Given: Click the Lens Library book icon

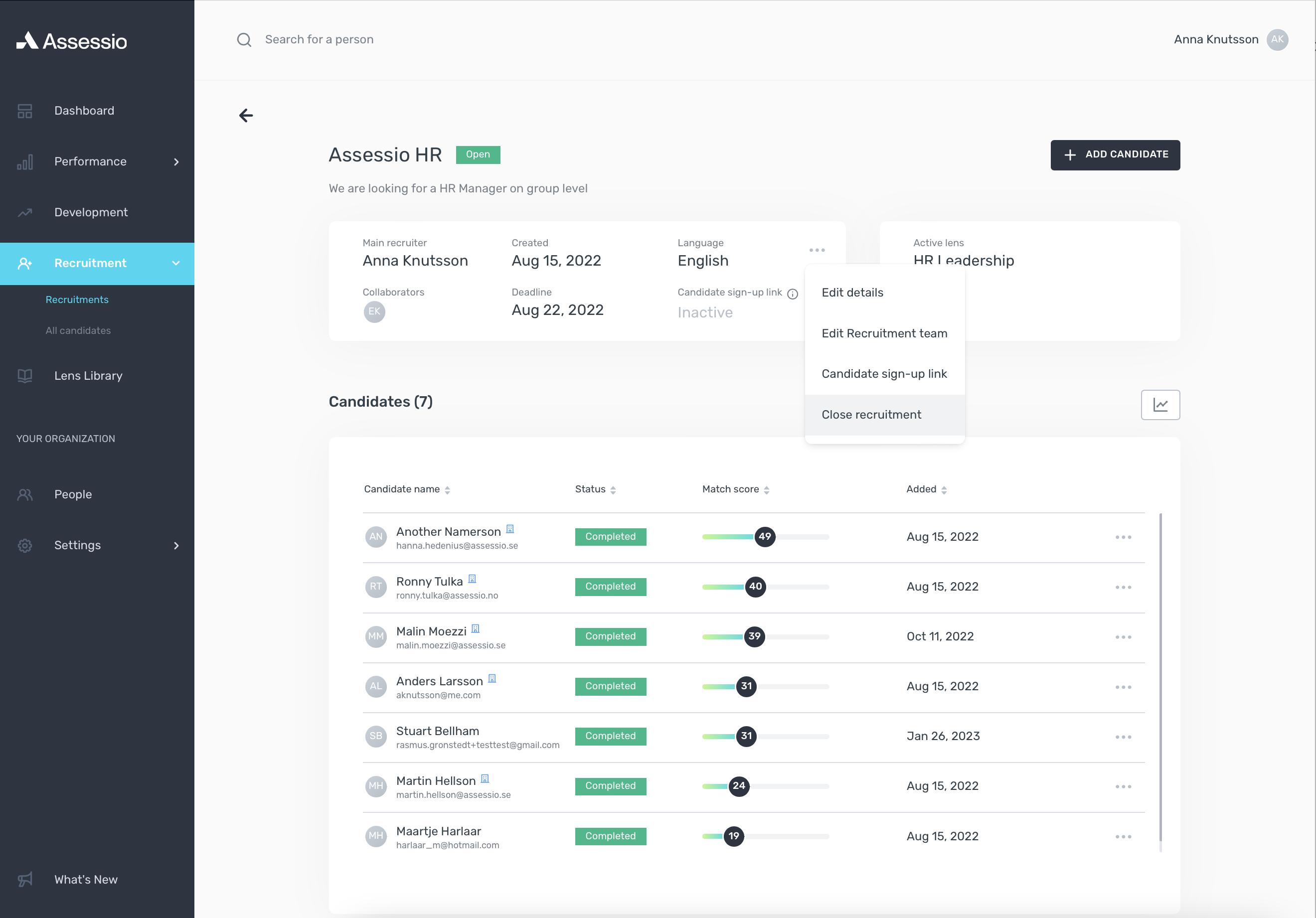Looking at the screenshot, I should [x=24, y=376].
